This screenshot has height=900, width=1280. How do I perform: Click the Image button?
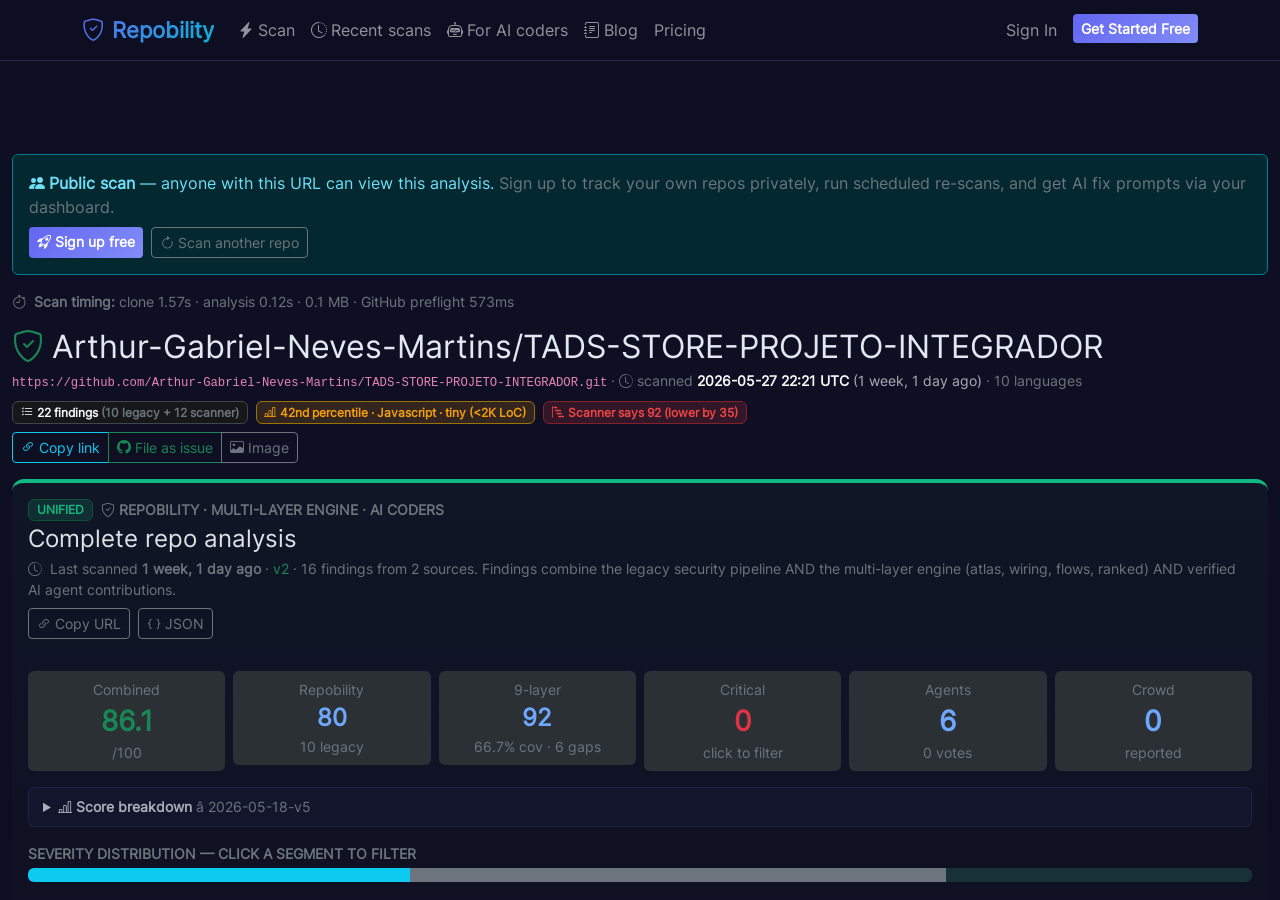259,448
